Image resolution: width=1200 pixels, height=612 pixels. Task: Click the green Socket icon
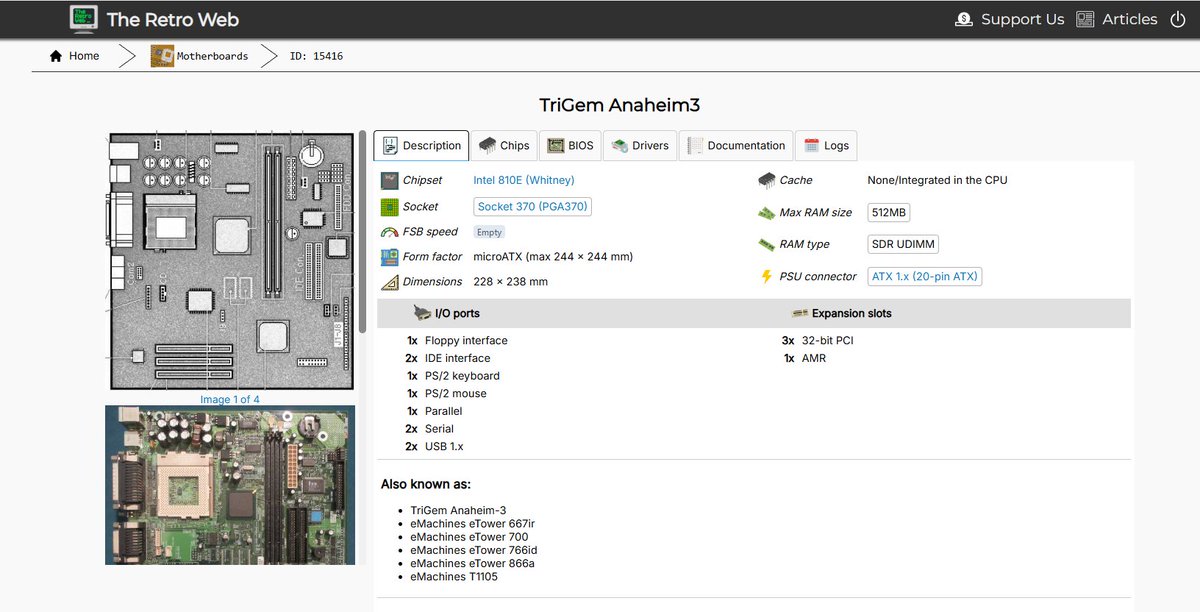click(390, 207)
